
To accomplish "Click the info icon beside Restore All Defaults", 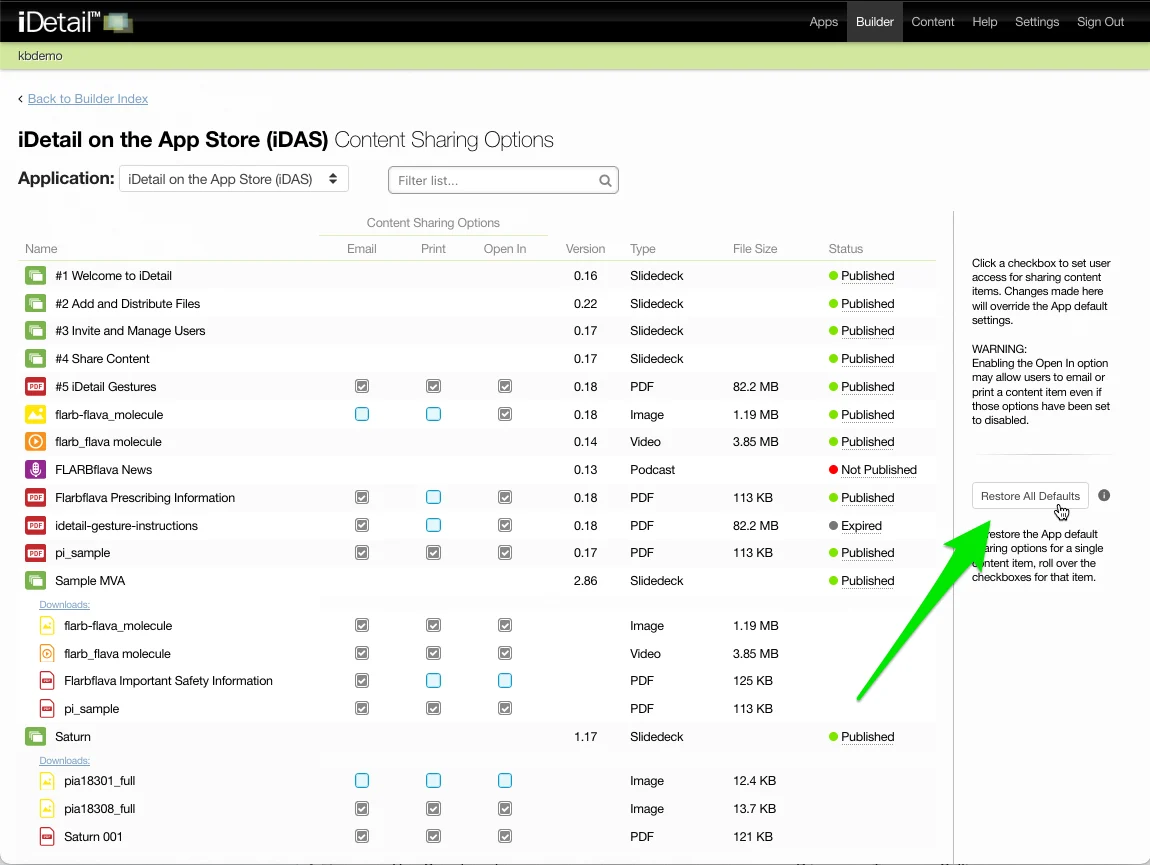I will (x=1104, y=496).
